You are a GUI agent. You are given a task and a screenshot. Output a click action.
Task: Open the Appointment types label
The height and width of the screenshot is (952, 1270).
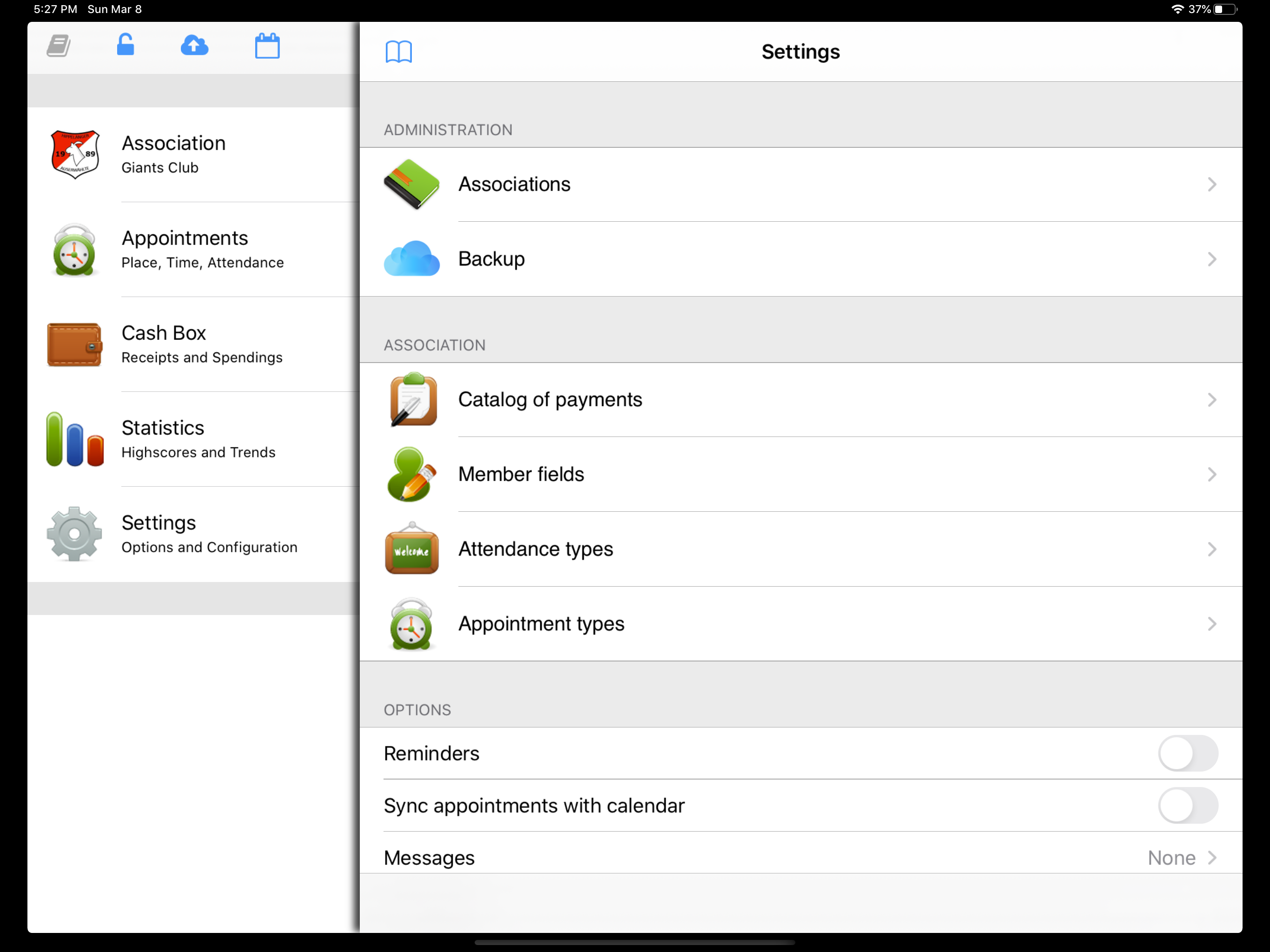541,623
